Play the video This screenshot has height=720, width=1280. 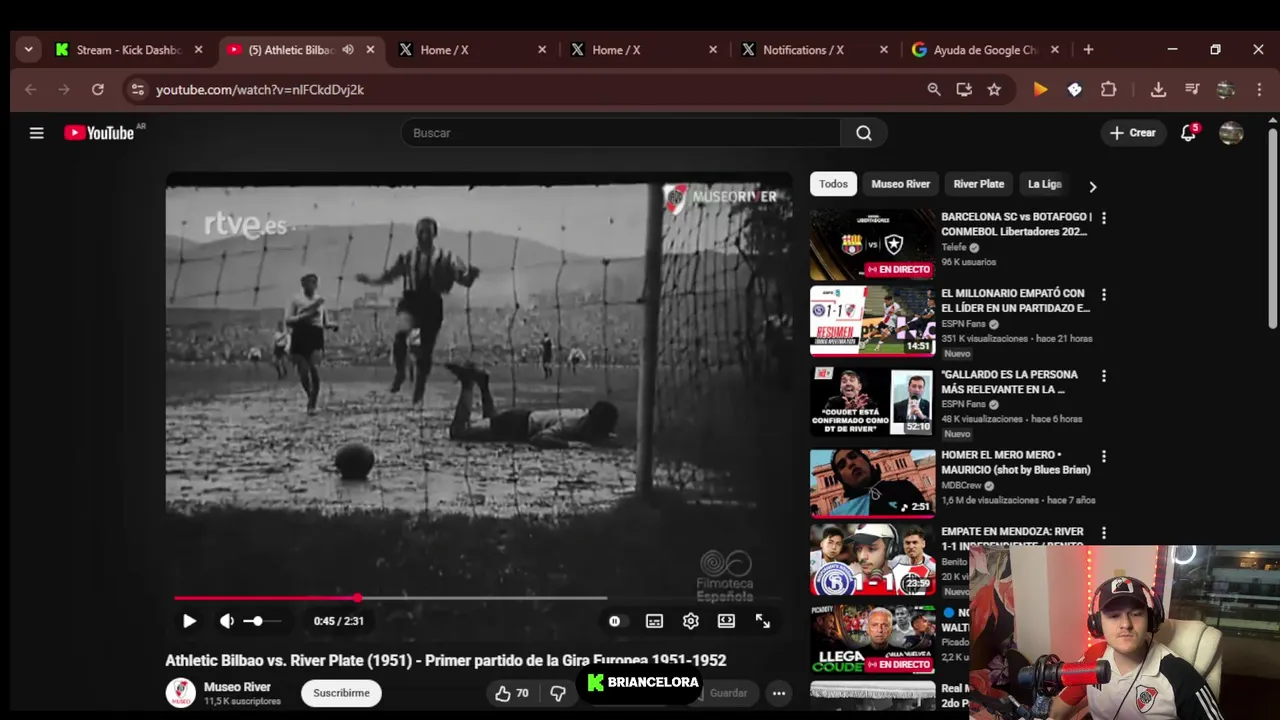(x=189, y=621)
